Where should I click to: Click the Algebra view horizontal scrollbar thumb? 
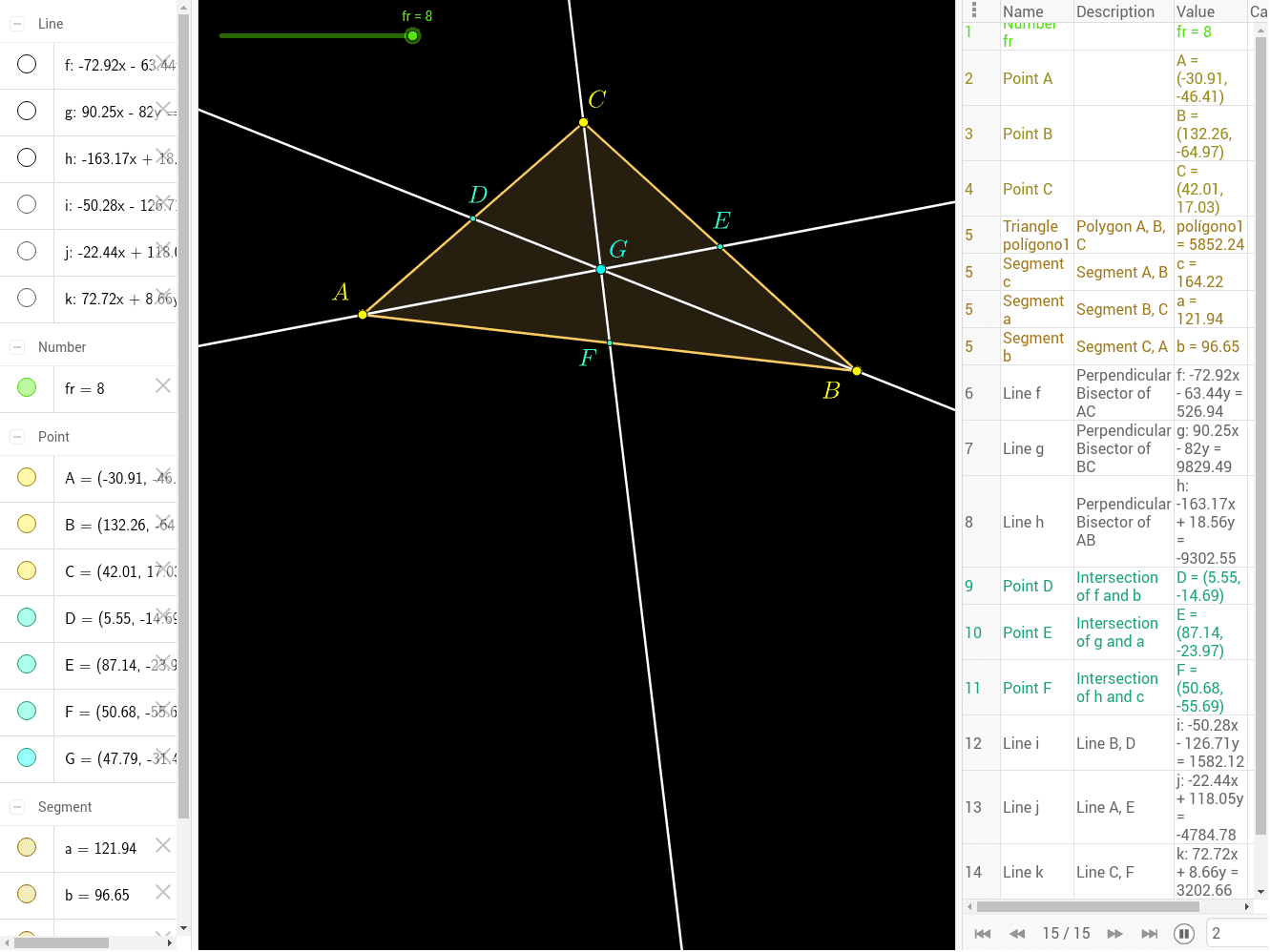[x=61, y=942]
